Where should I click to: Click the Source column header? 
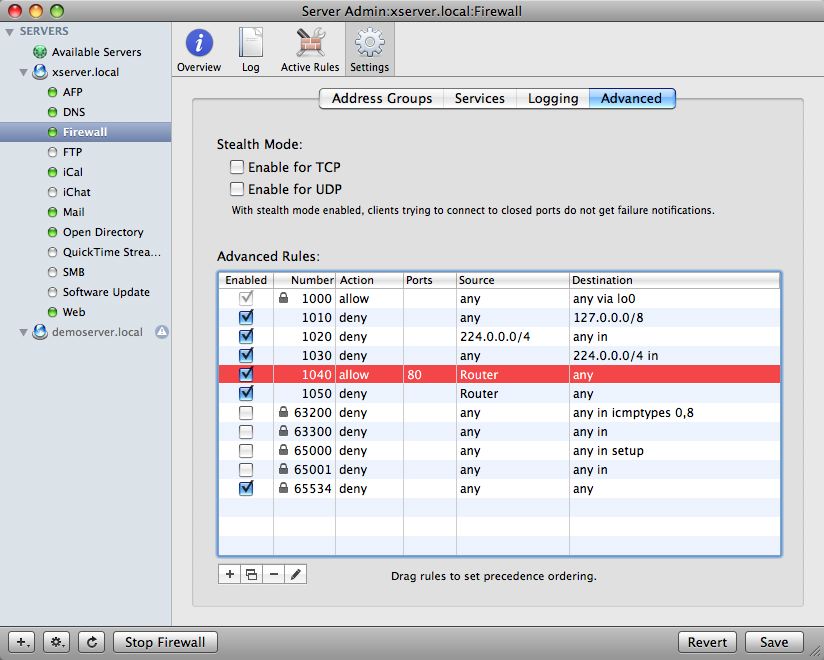pyautogui.click(x=513, y=280)
